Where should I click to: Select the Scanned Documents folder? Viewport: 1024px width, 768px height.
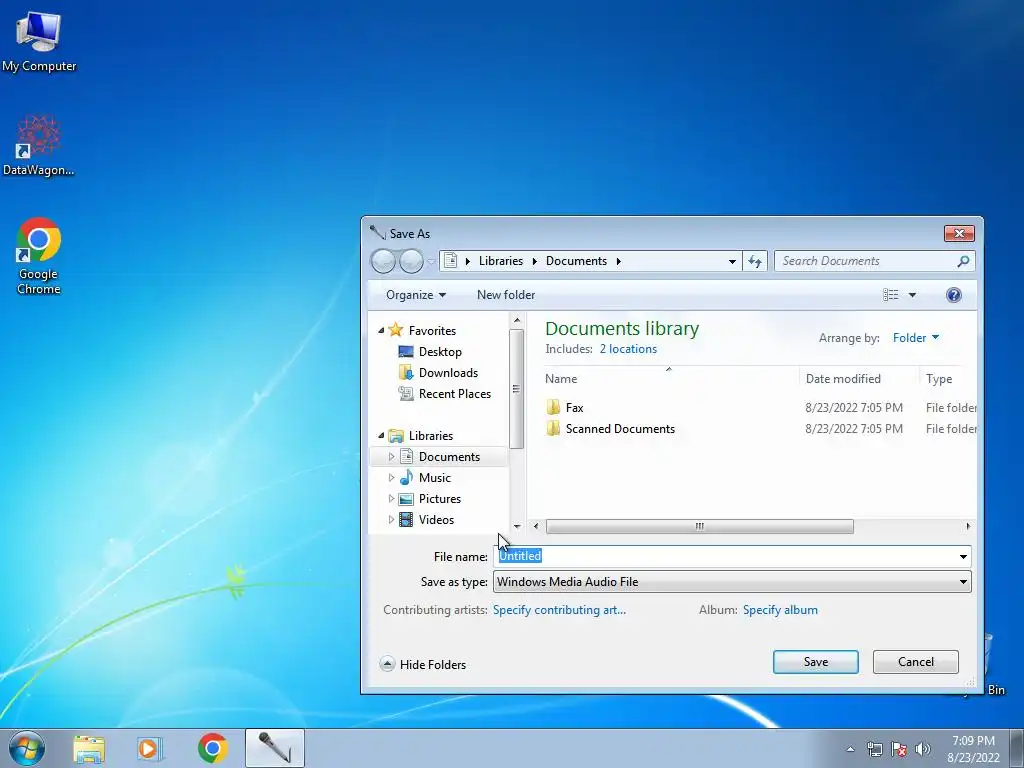pos(611,429)
